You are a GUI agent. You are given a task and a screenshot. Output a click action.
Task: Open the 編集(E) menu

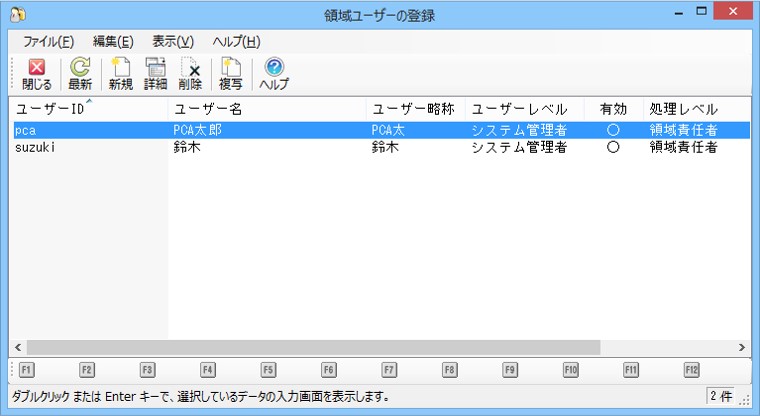coord(113,42)
